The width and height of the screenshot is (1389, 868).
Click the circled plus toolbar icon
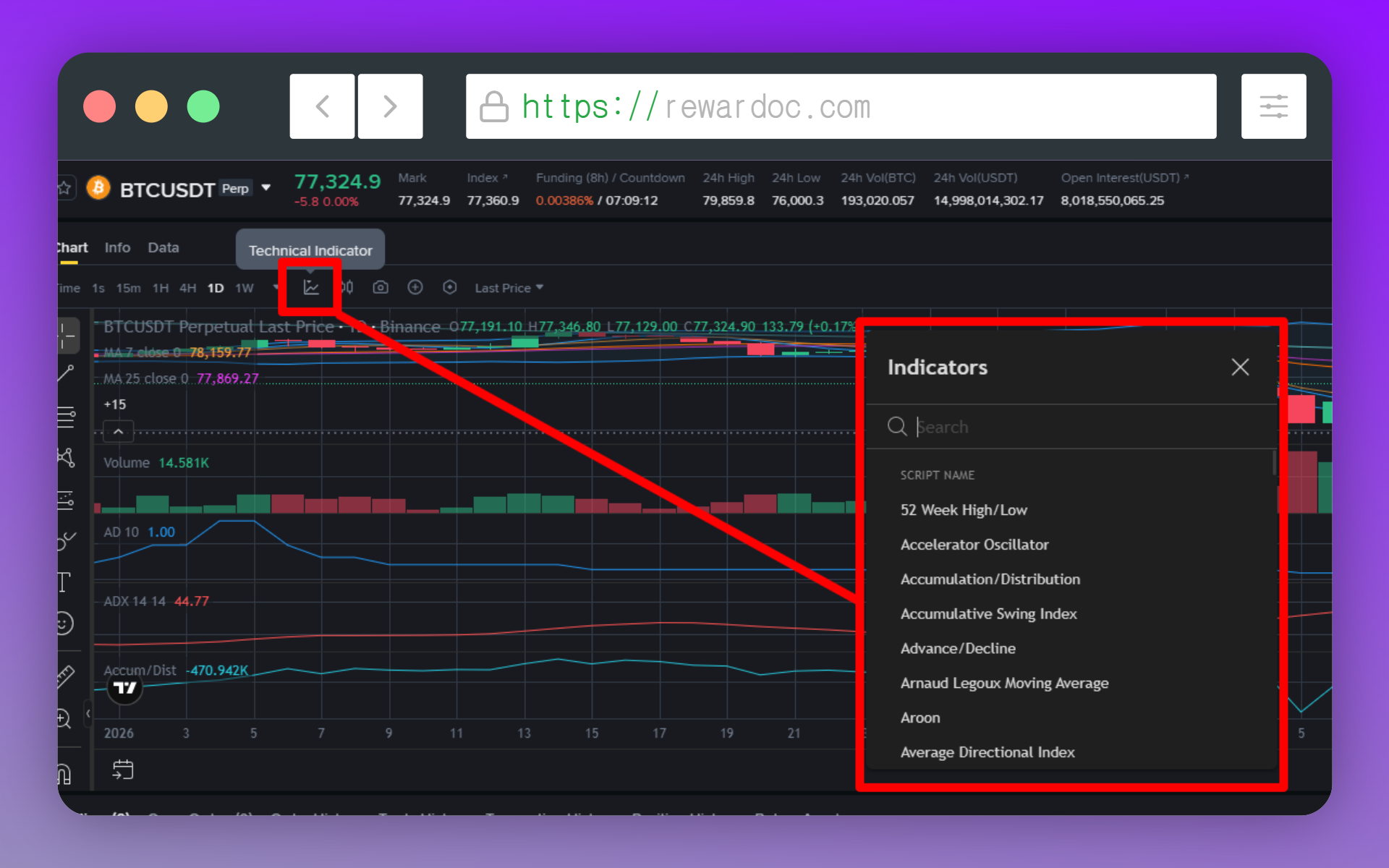tap(415, 287)
